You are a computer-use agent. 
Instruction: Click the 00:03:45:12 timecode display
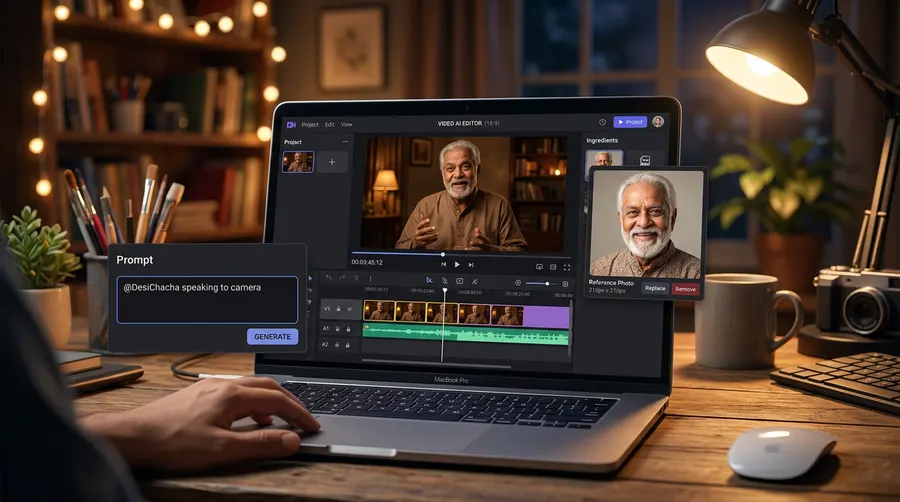(367, 262)
